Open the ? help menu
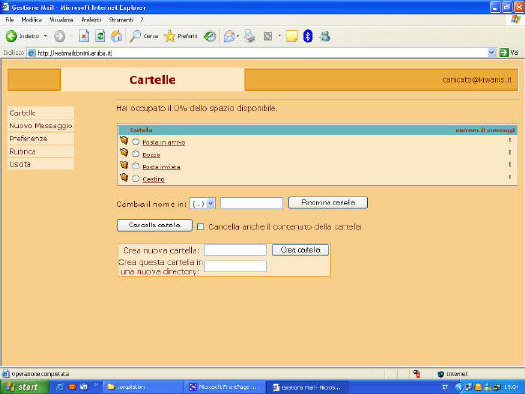This screenshot has height=394, width=525. click(142, 20)
